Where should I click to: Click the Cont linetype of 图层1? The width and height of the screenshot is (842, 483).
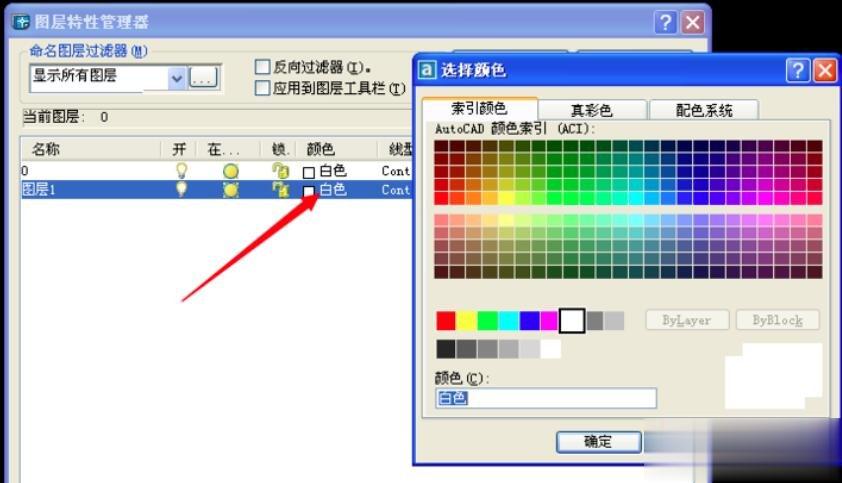[396, 190]
